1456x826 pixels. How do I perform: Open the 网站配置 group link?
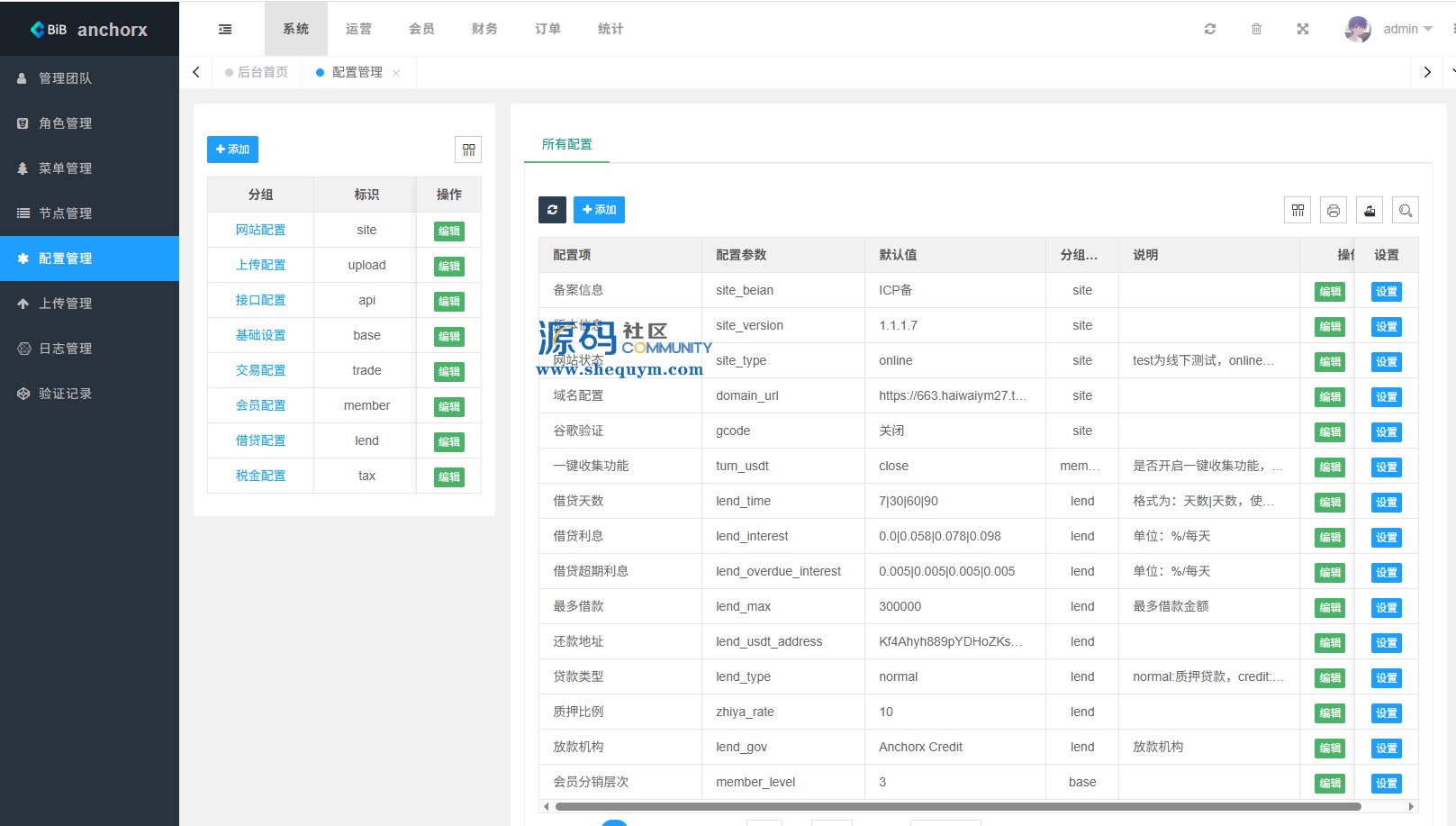pyautogui.click(x=260, y=230)
